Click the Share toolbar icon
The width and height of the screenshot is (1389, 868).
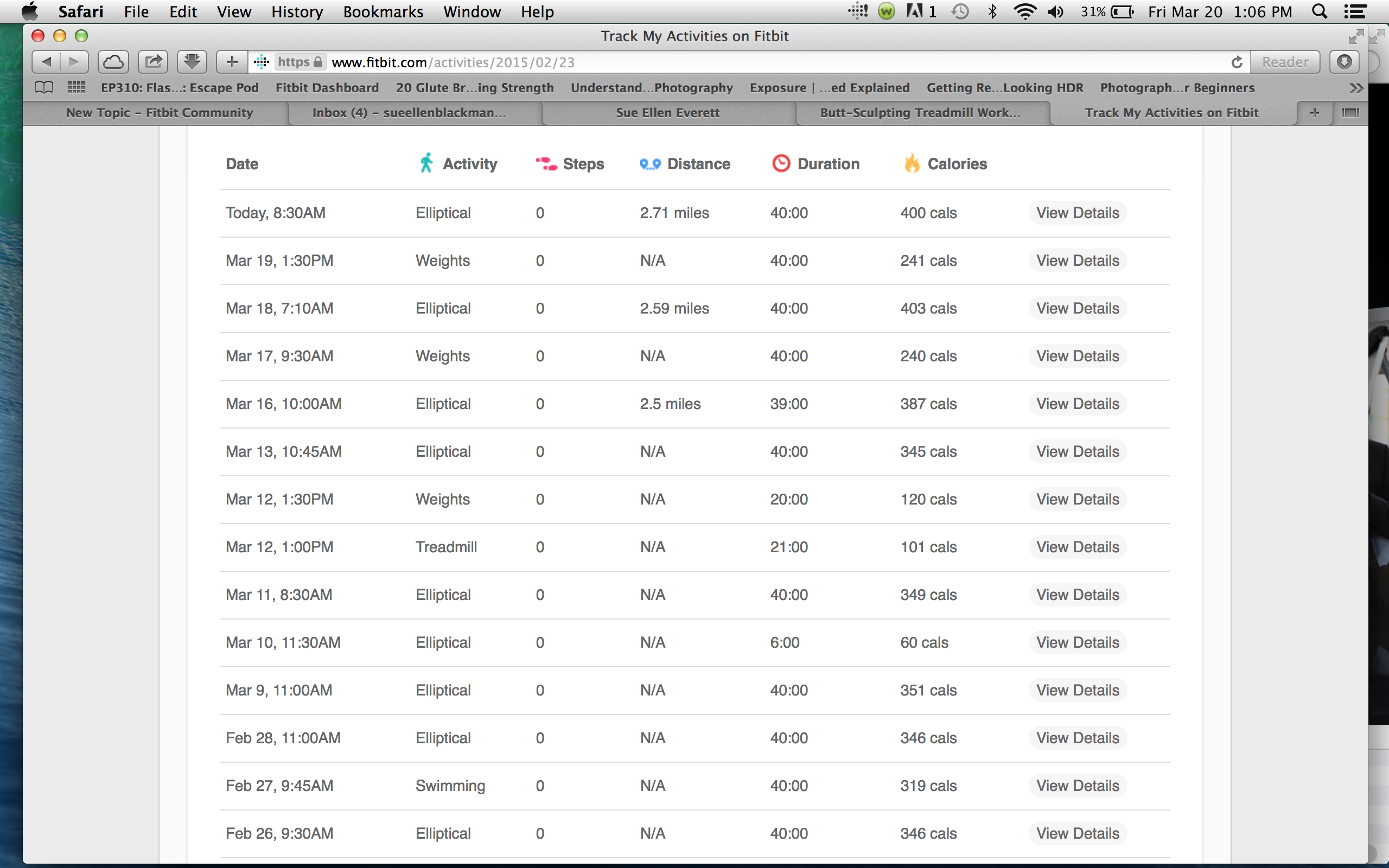tap(152, 62)
